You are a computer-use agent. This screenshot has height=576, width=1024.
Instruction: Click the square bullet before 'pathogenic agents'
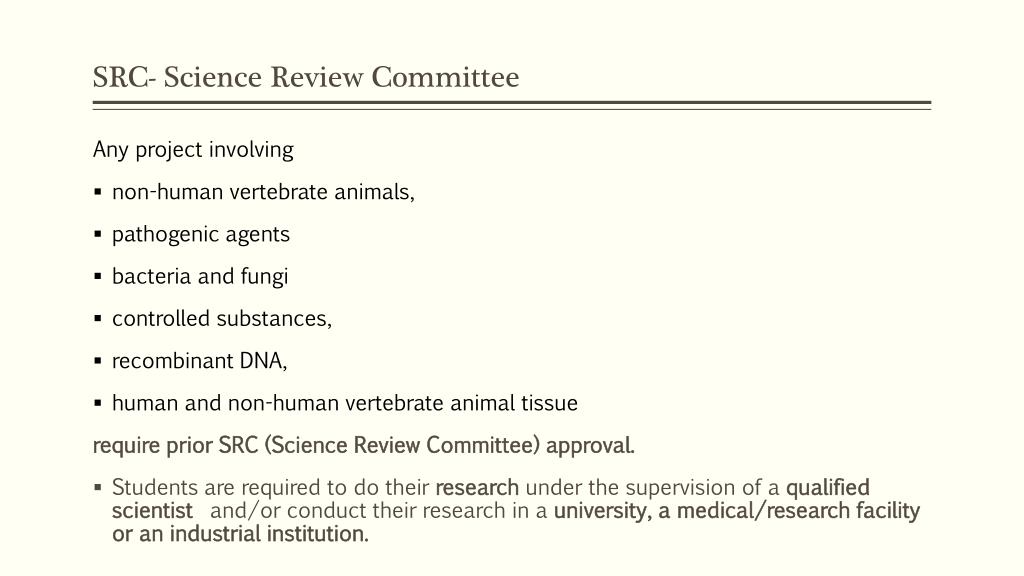98,234
